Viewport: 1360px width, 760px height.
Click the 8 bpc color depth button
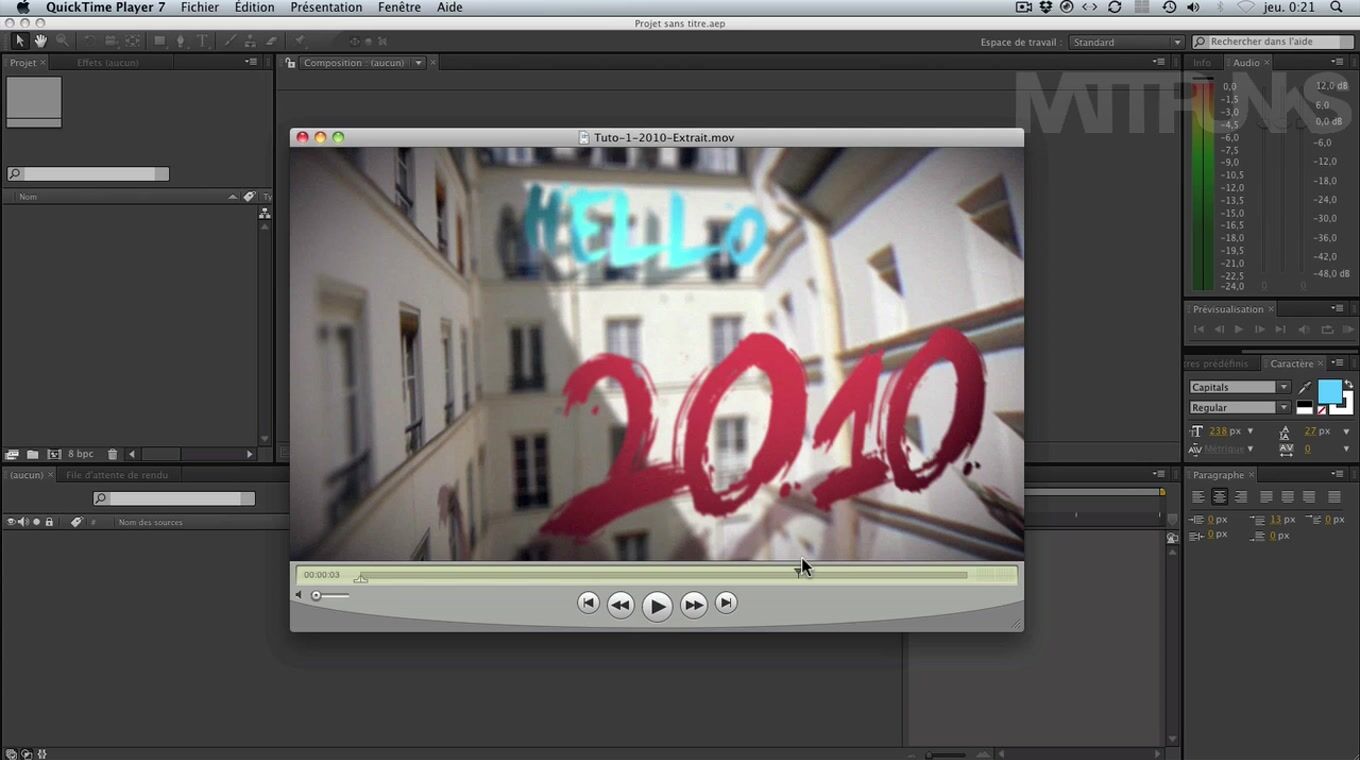point(81,455)
